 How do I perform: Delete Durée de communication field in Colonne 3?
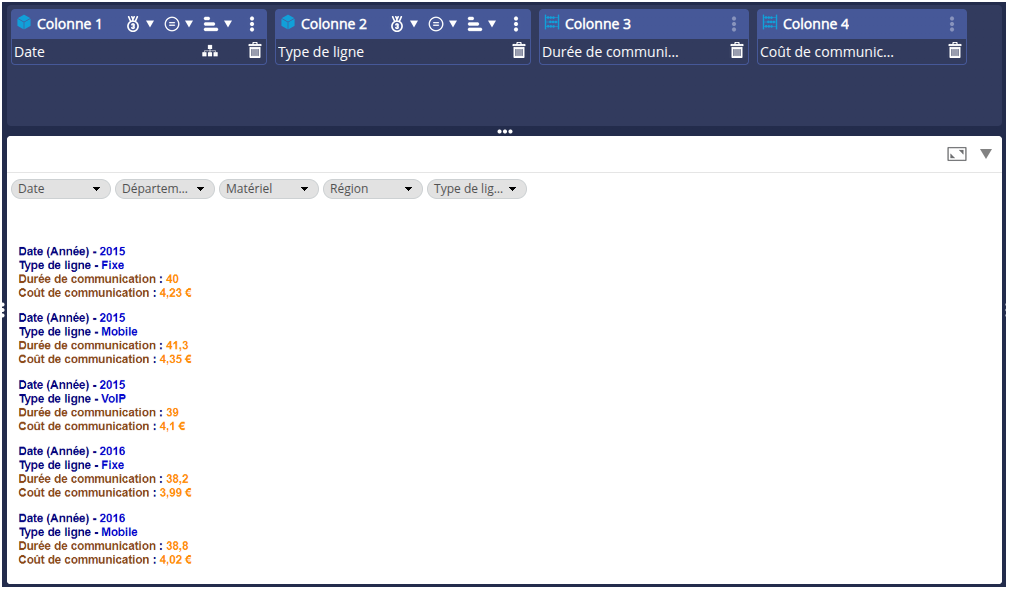(737, 51)
